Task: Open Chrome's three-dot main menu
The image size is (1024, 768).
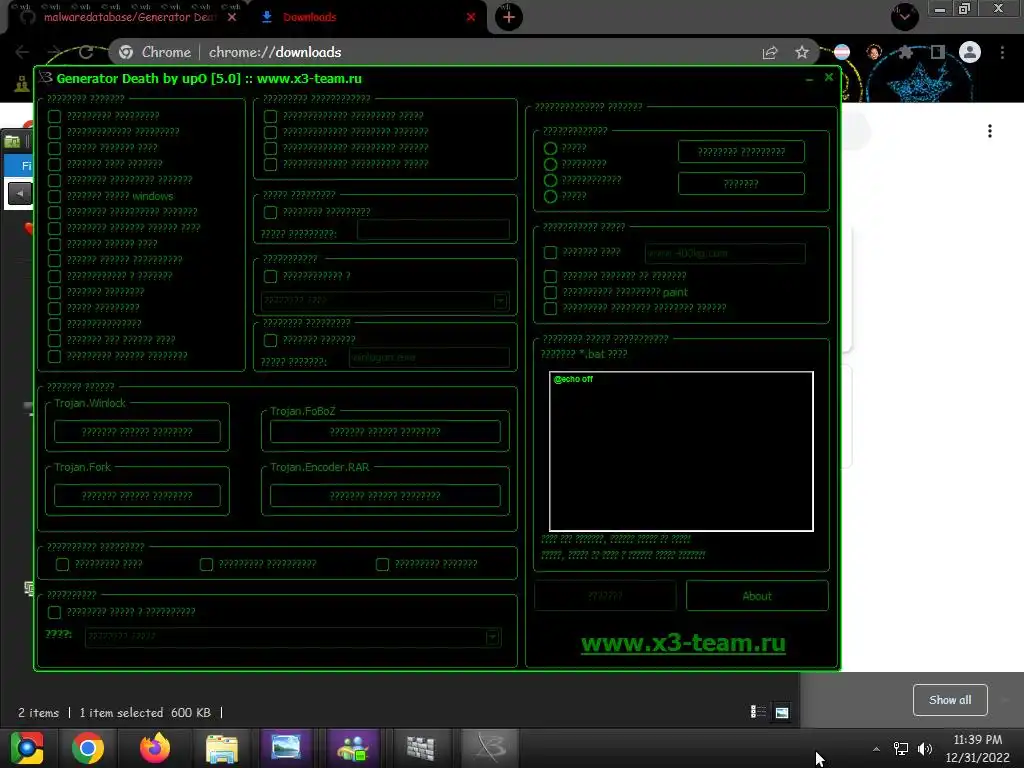Action: tap(1002, 52)
